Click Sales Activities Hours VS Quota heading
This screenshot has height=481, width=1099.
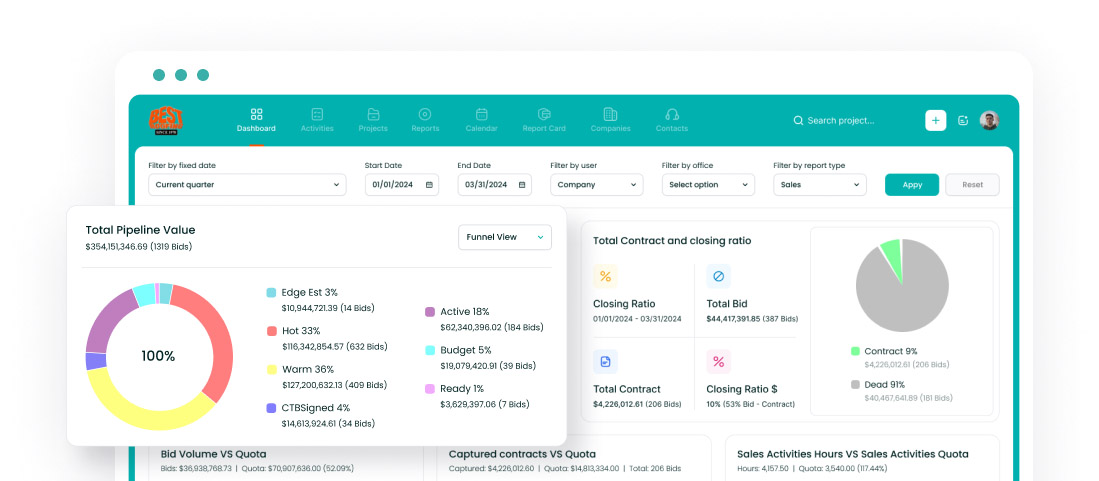(853, 454)
